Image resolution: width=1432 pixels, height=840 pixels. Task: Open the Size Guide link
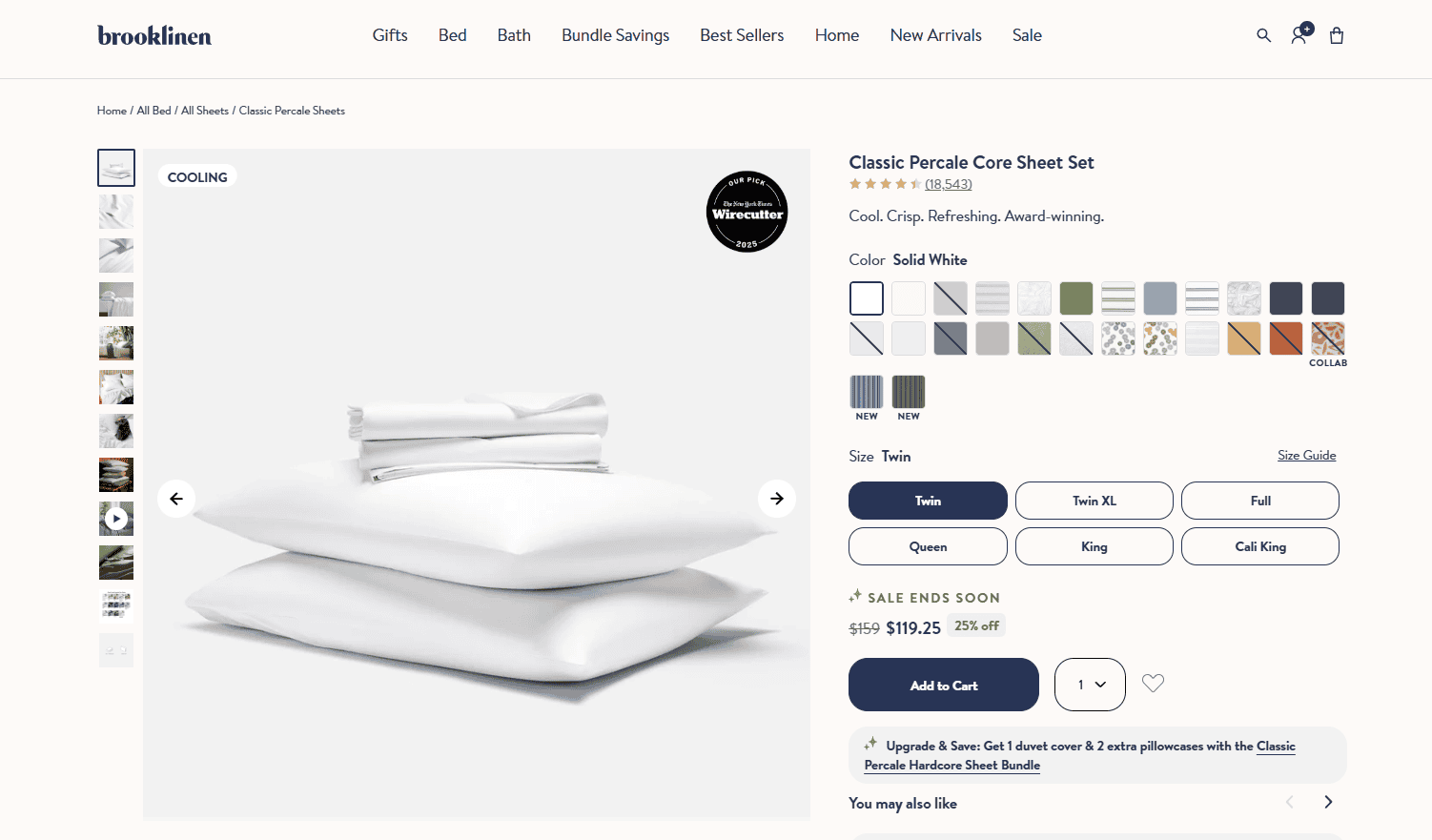[1306, 455]
